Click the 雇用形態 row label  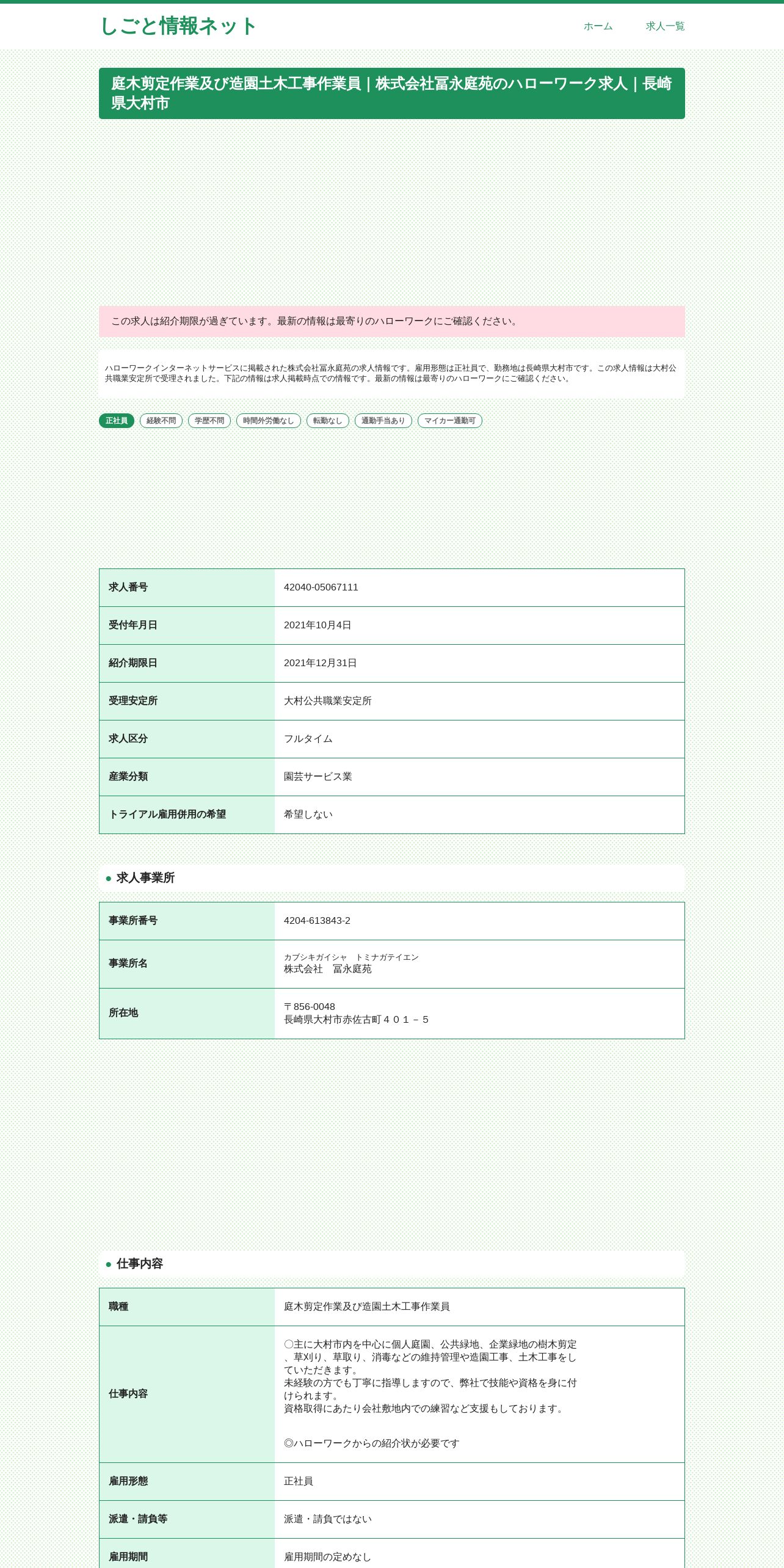tap(128, 1481)
